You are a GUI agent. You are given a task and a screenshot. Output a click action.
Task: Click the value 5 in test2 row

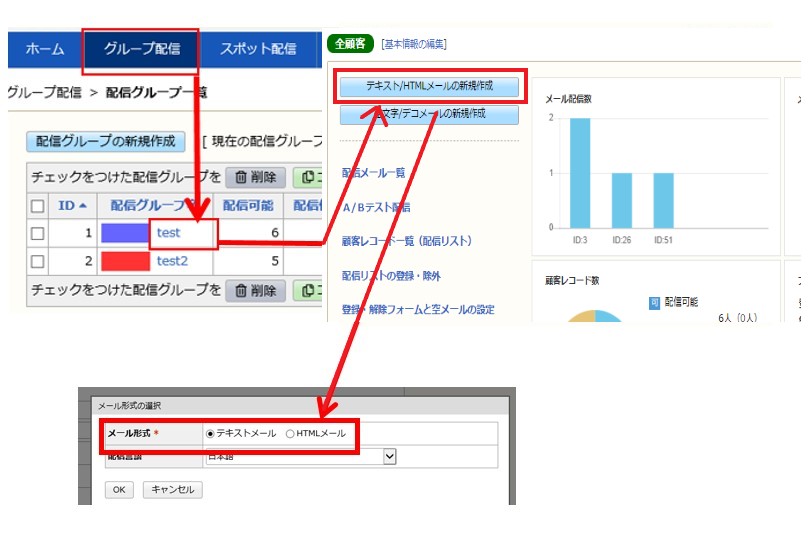(x=275, y=262)
